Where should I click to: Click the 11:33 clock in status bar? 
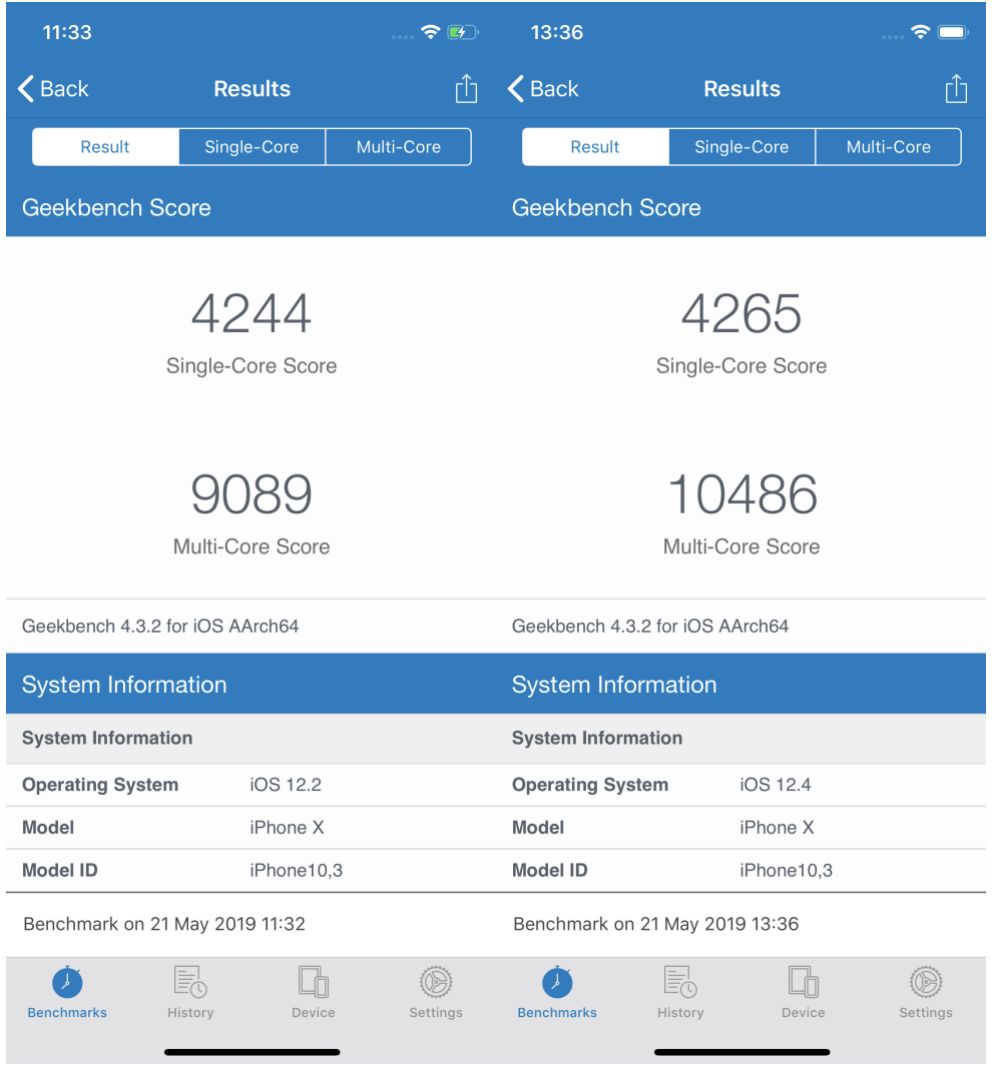coord(67,32)
